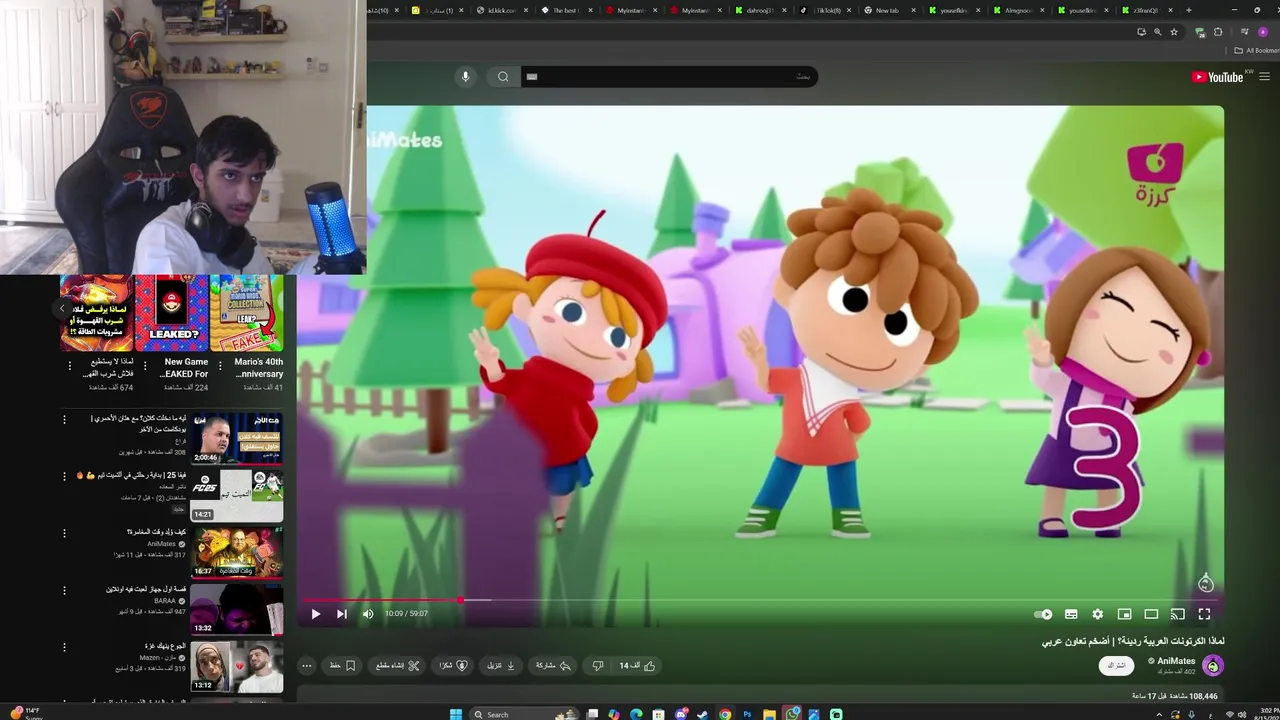The image size is (1280, 720).
Task: Open options for Mario's 40th video
Action: tap(220, 366)
